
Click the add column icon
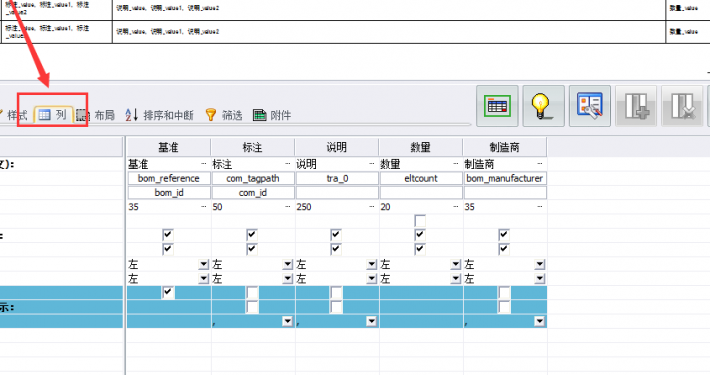[636, 106]
